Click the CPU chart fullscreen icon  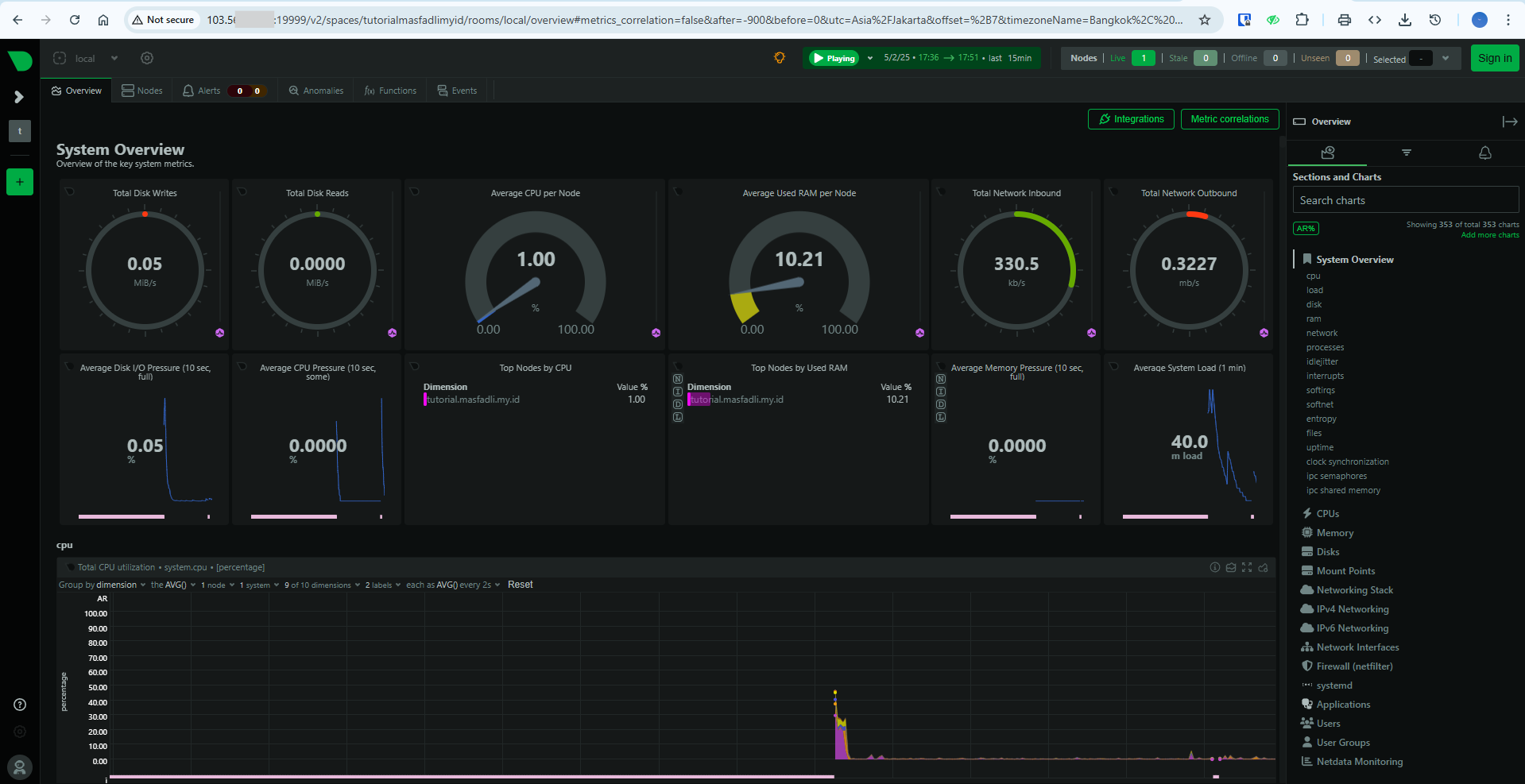pyautogui.click(x=1247, y=567)
